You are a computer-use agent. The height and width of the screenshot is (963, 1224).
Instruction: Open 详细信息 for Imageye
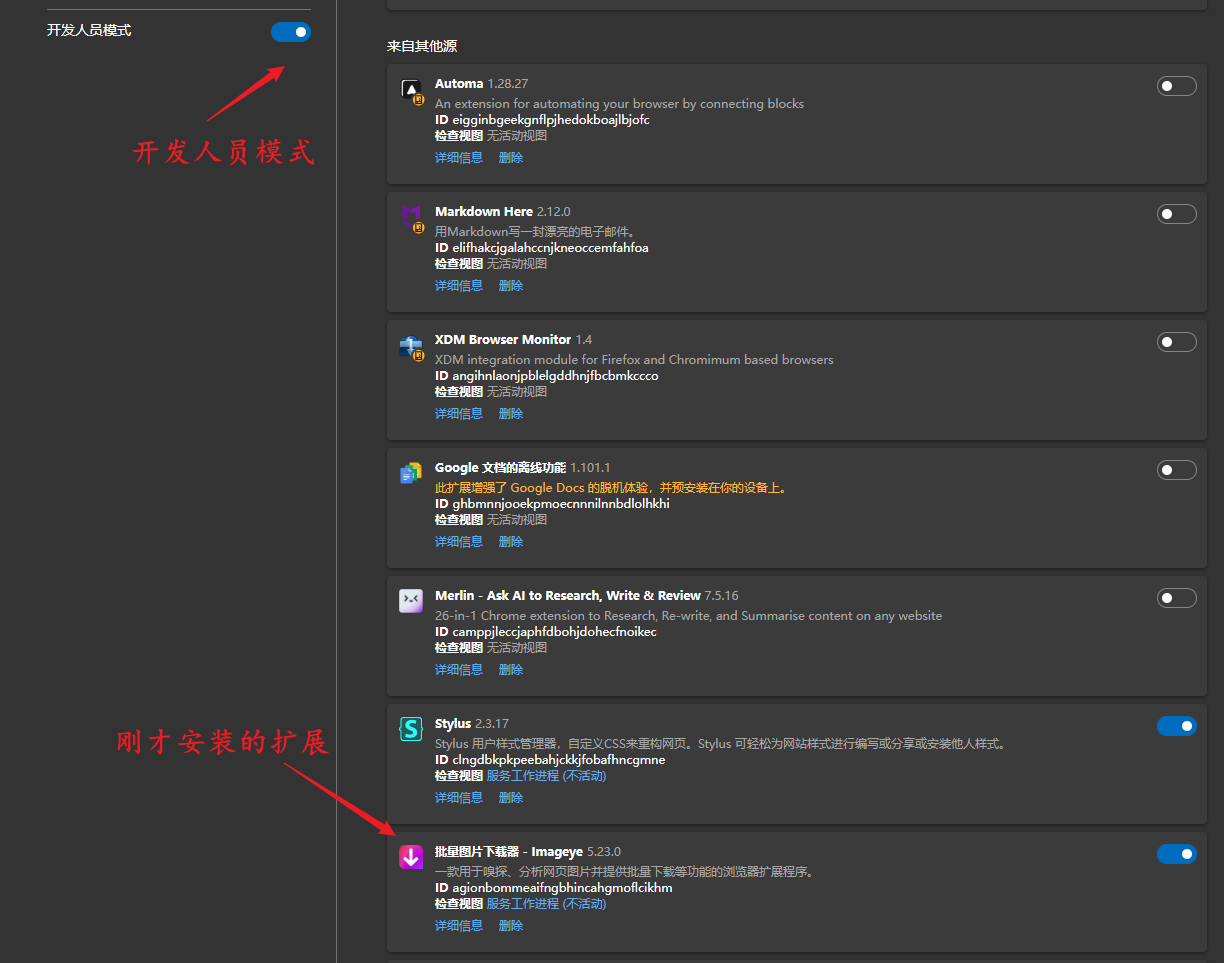pos(459,926)
